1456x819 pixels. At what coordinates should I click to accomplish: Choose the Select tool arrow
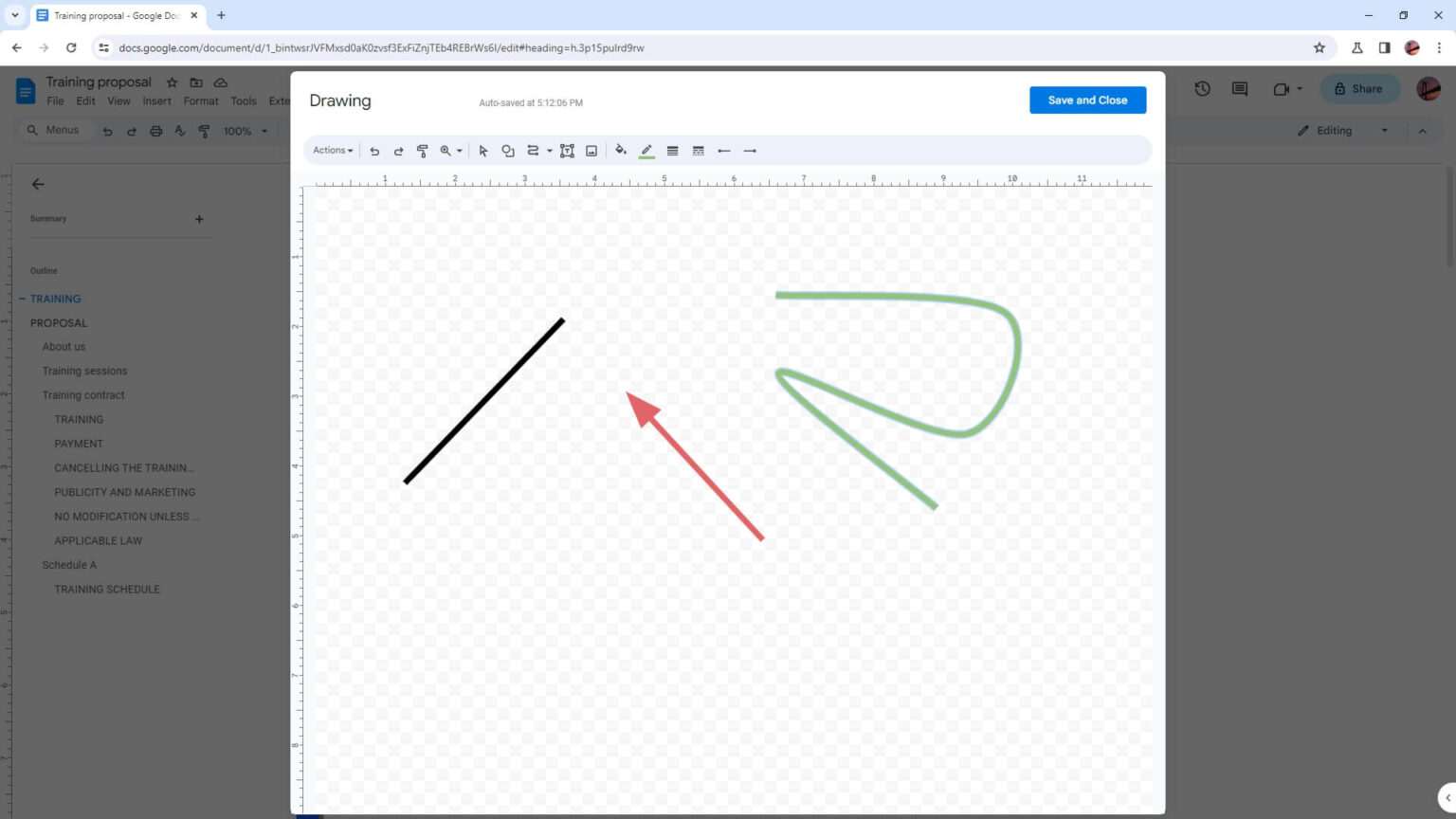pos(483,150)
